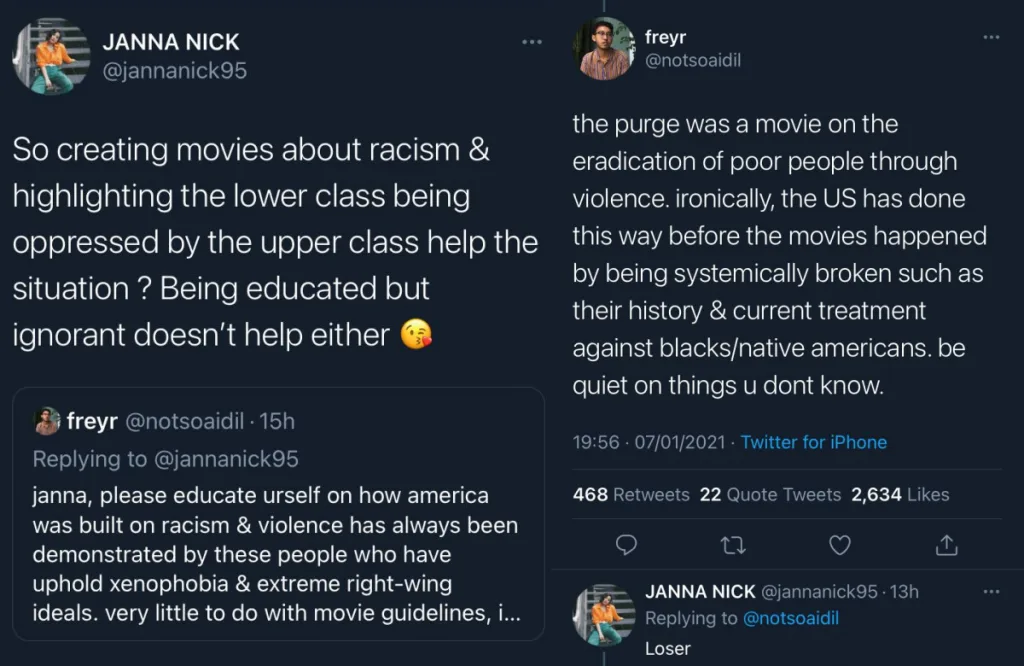This screenshot has height=666, width=1024.
Task: Click the freyr display name on right
Action: pyautogui.click(x=665, y=38)
